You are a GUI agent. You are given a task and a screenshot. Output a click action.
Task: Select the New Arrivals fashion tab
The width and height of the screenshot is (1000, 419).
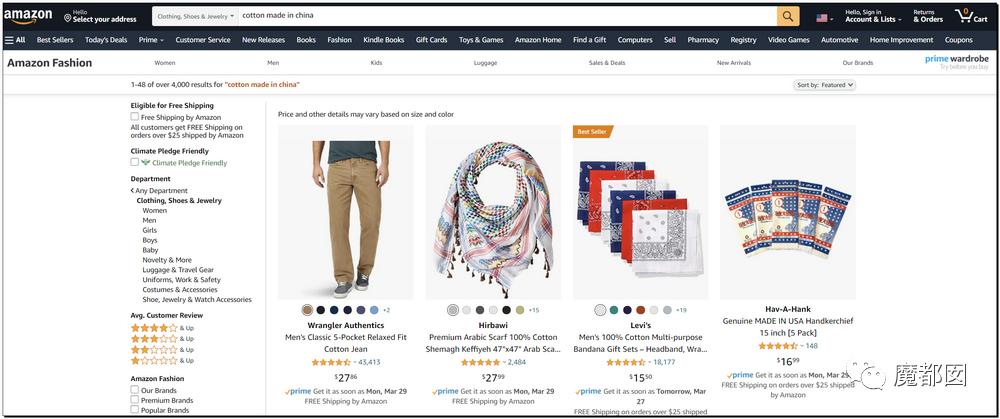(733, 62)
